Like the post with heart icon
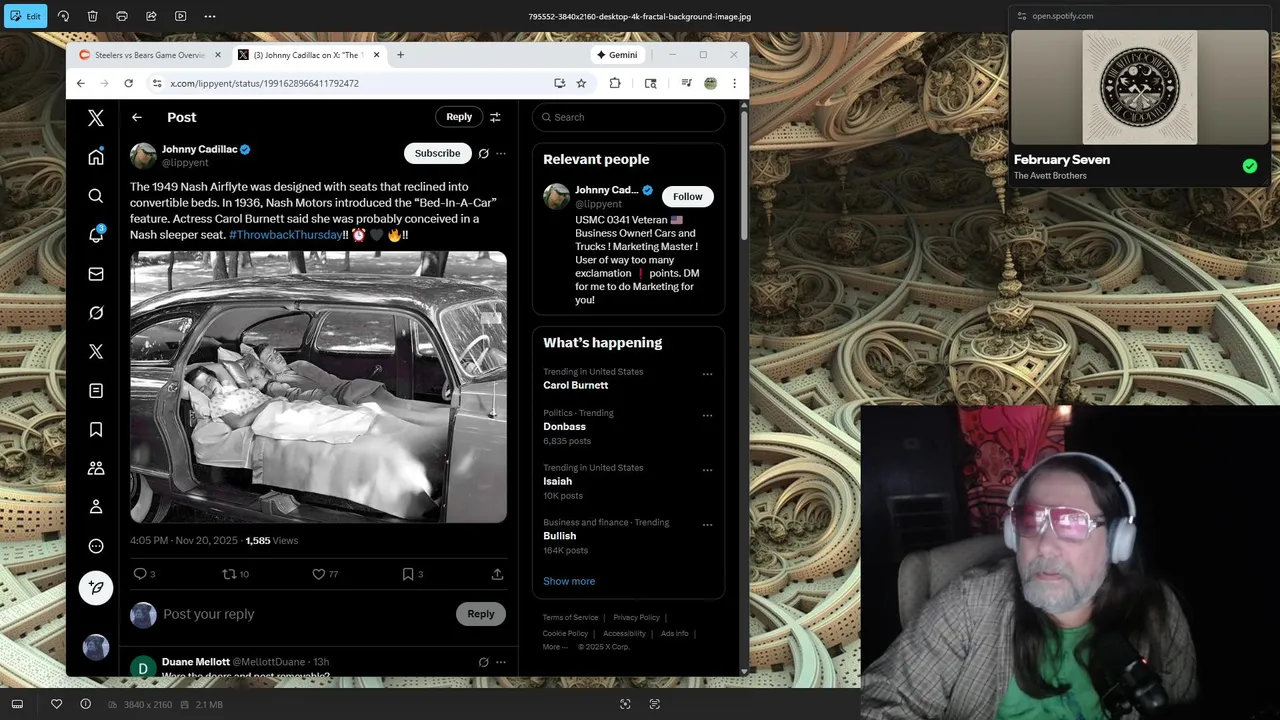Viewport: 1280px width, 720px height. pyautogui.click(x=319, y=574)
